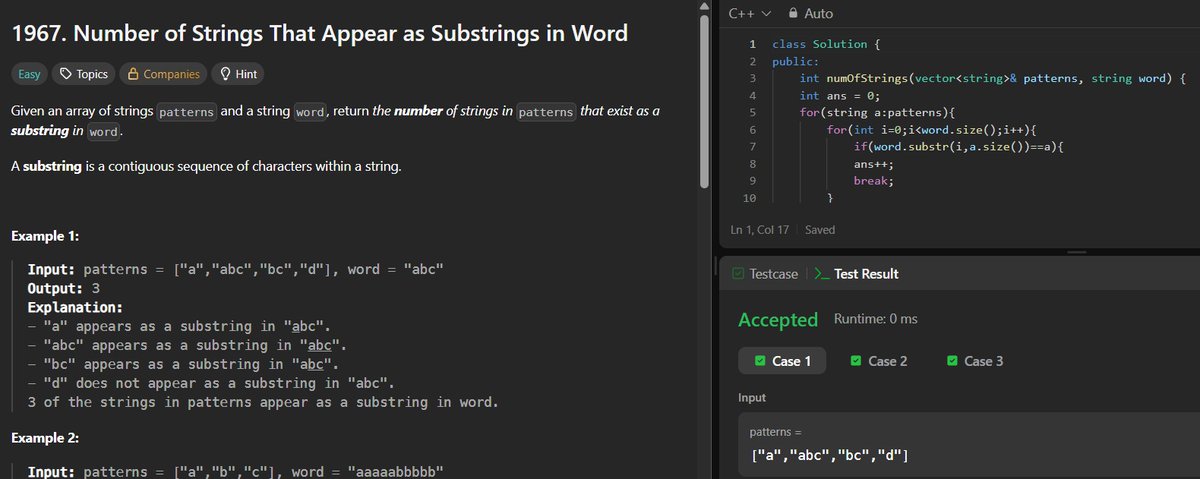Click the Input label in results

coord(752,397)
